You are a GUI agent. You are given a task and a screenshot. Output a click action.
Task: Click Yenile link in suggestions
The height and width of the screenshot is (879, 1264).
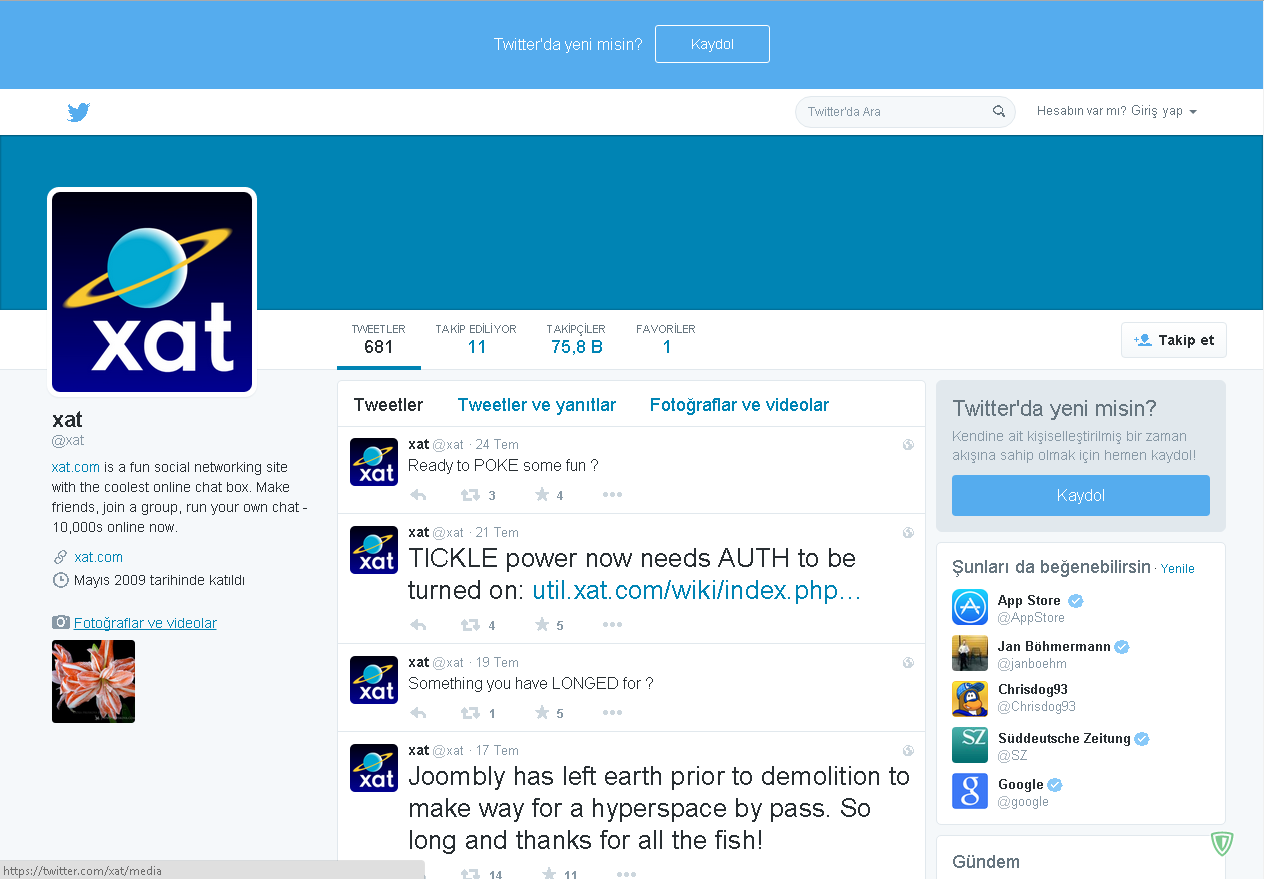(1178, 569)
